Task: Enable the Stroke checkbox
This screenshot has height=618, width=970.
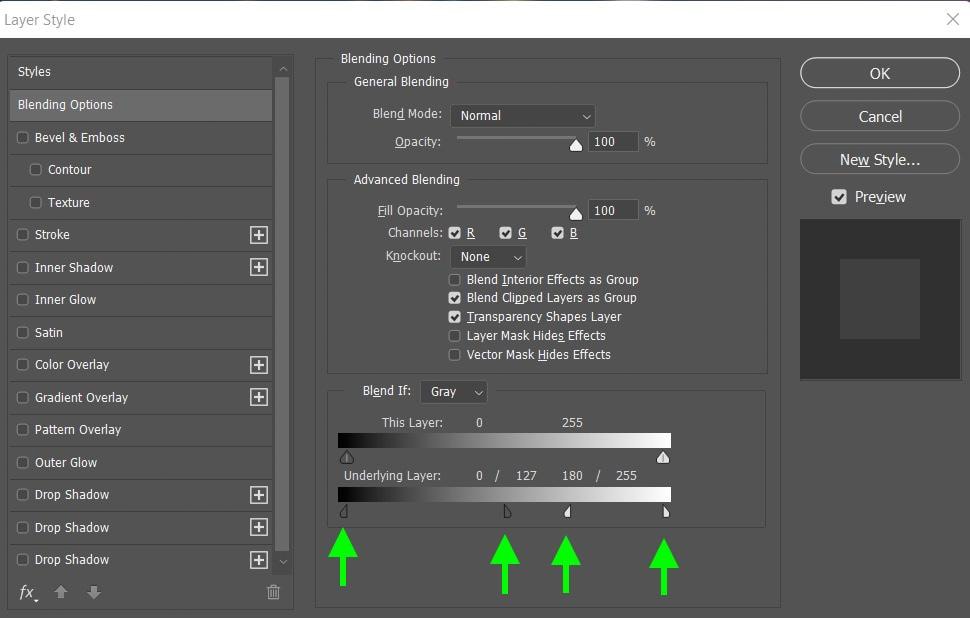Action: 23,234
